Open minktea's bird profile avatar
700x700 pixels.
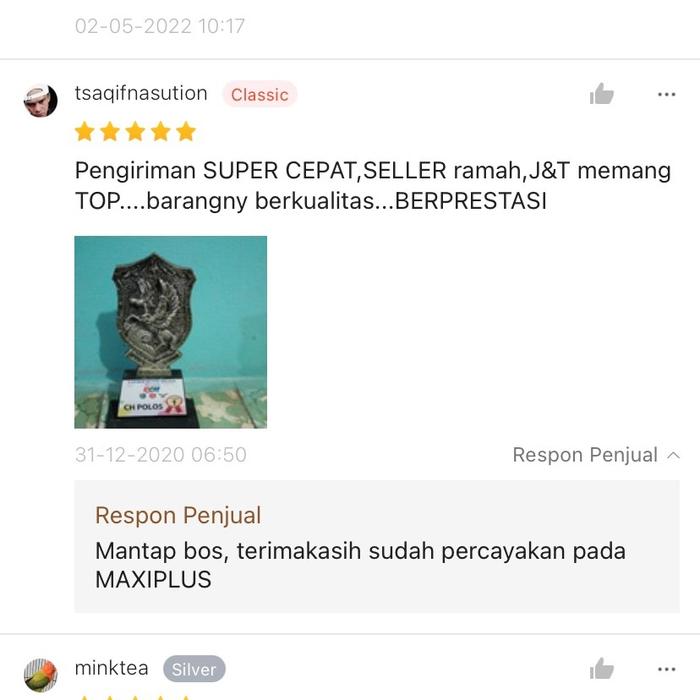[x=40, y=675]
